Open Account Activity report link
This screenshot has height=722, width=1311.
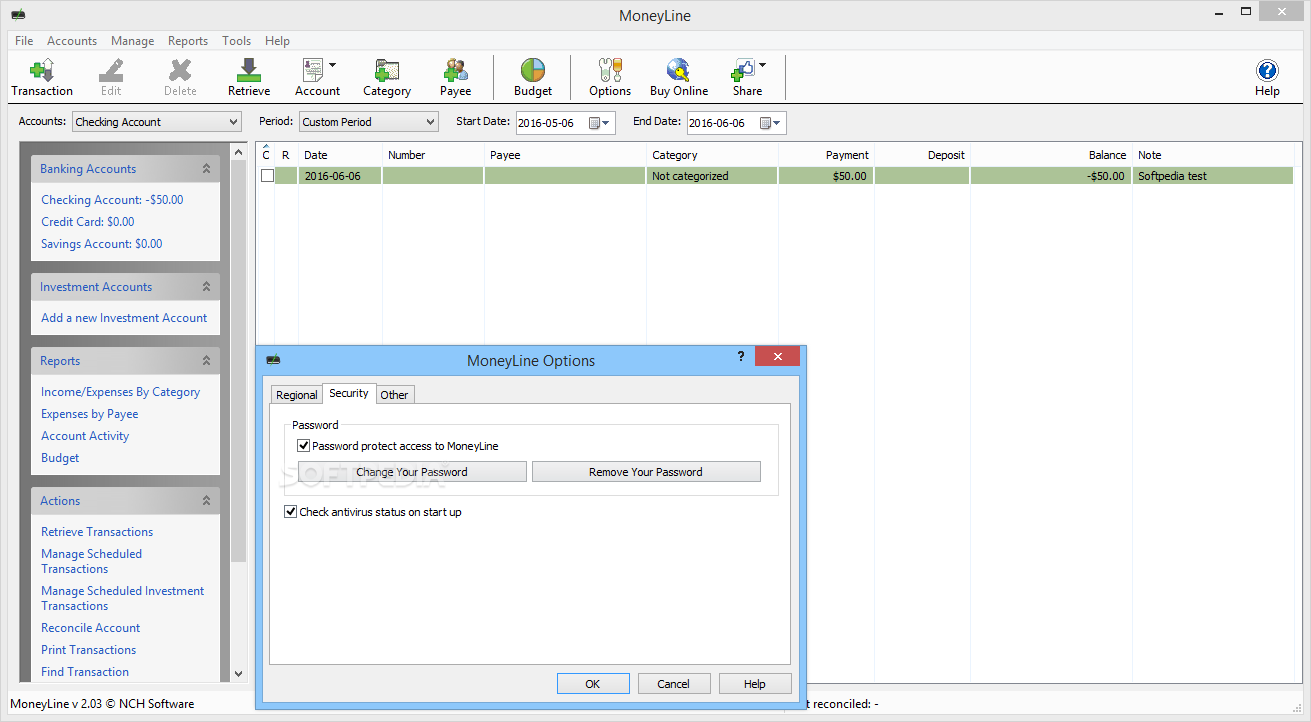[x=85, y=436]
